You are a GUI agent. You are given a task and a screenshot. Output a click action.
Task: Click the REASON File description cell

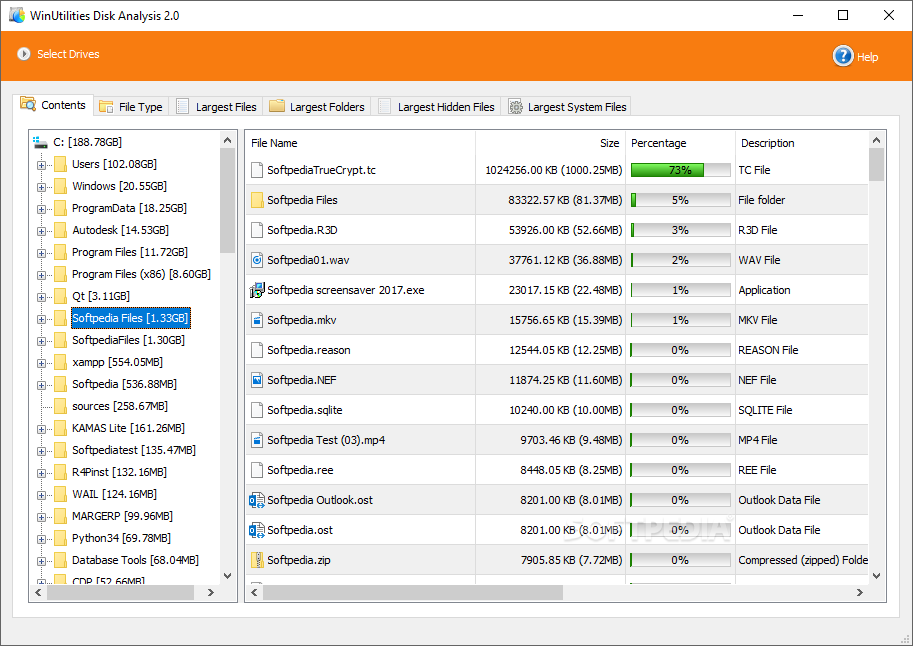[768, 350]
